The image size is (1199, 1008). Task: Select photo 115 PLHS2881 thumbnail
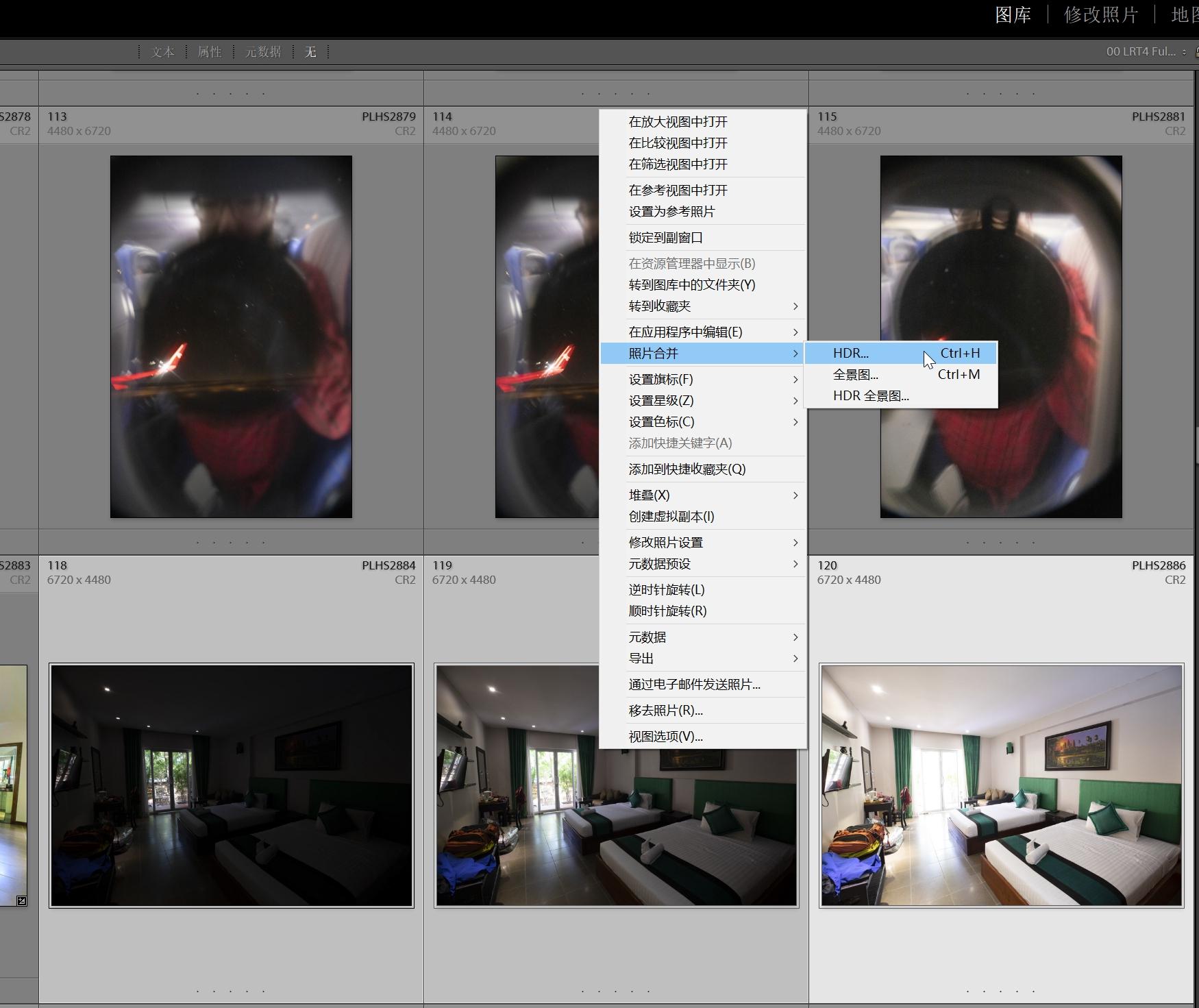coord(1001,336)
